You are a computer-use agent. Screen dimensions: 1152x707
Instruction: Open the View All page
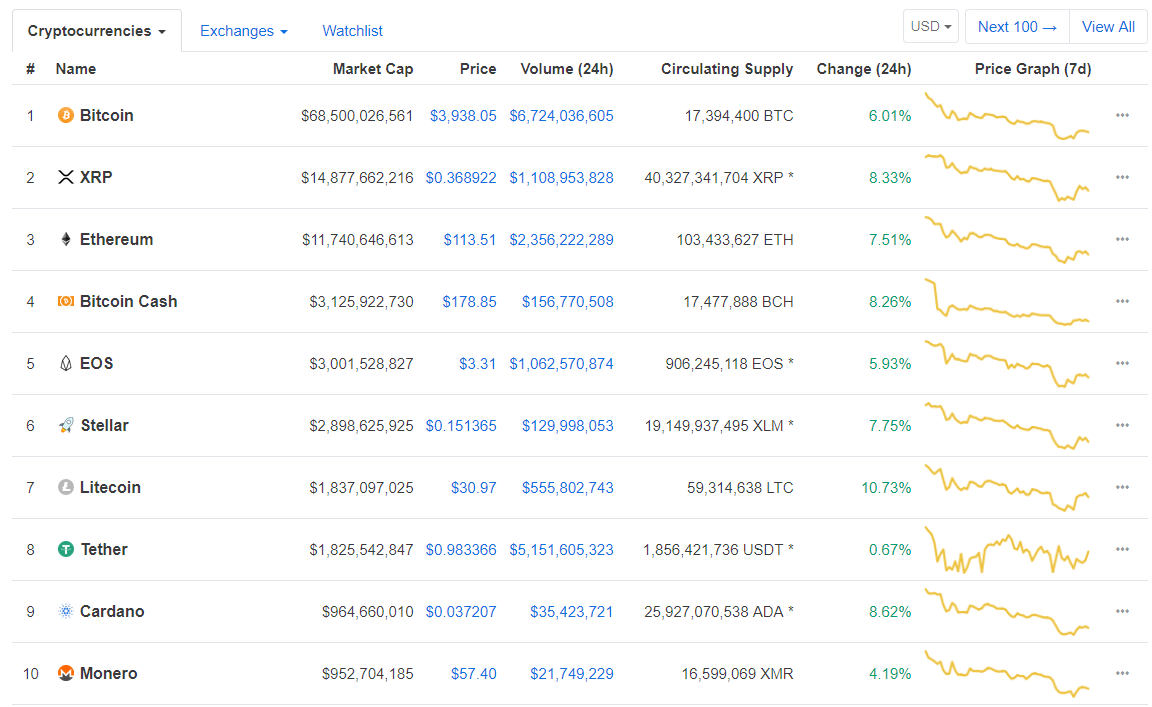[1108, 27]
